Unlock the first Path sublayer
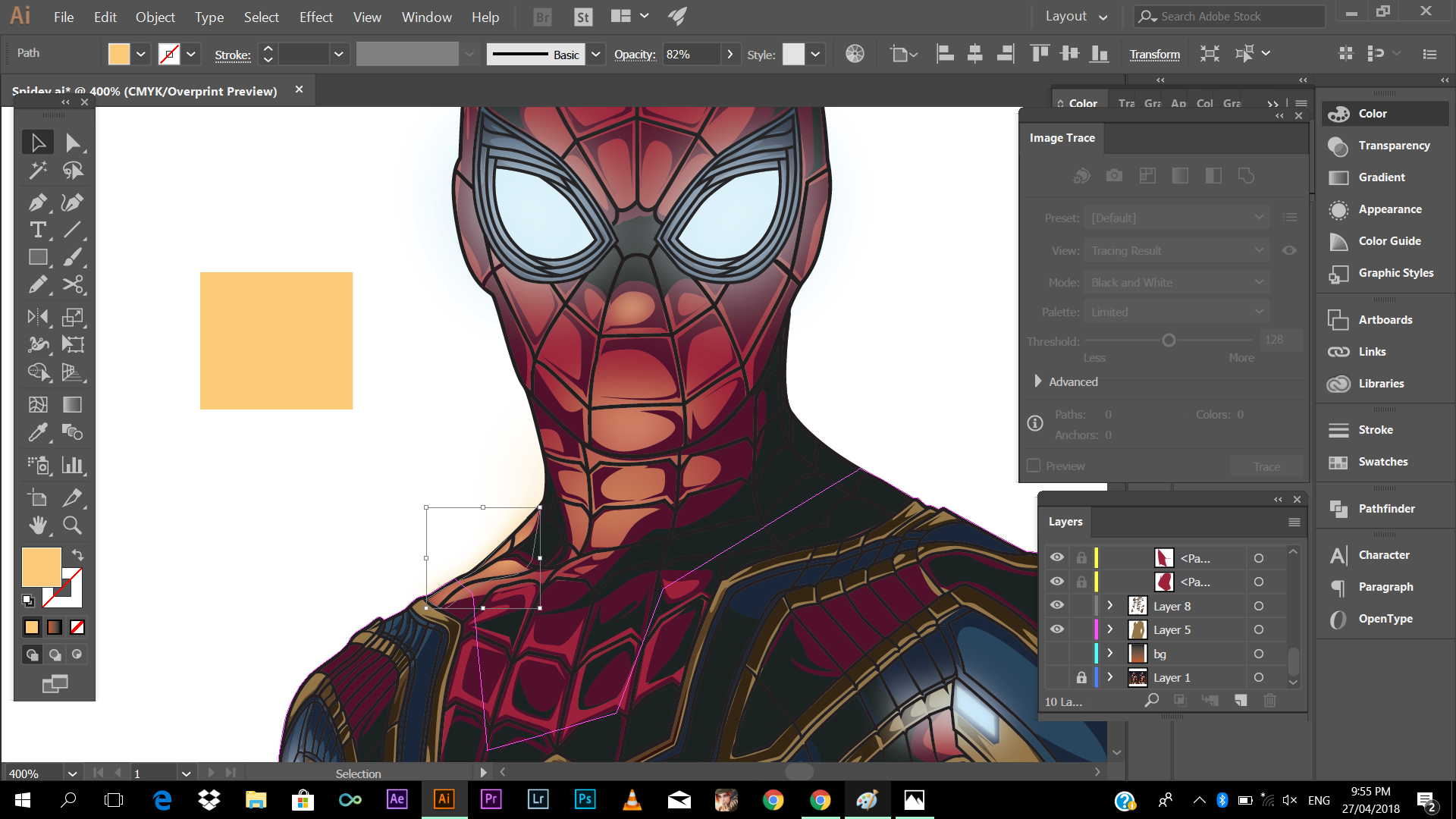 (x=1081, y=557)
